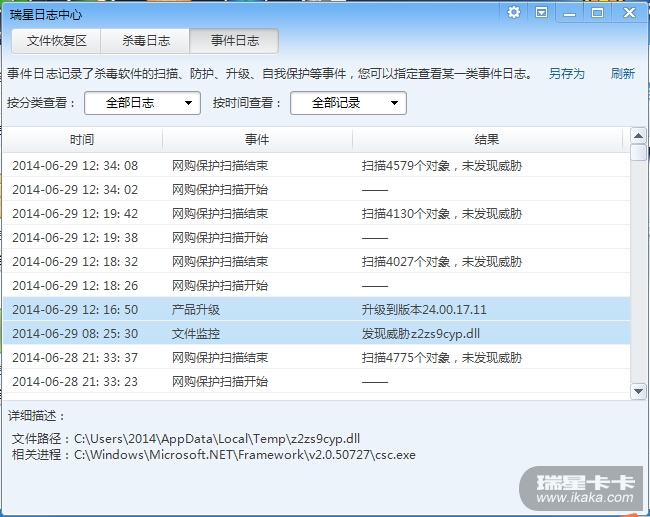Click result 扫描4775个对象，未发现威胁
650x517 pixels.
tap(441, 358)
